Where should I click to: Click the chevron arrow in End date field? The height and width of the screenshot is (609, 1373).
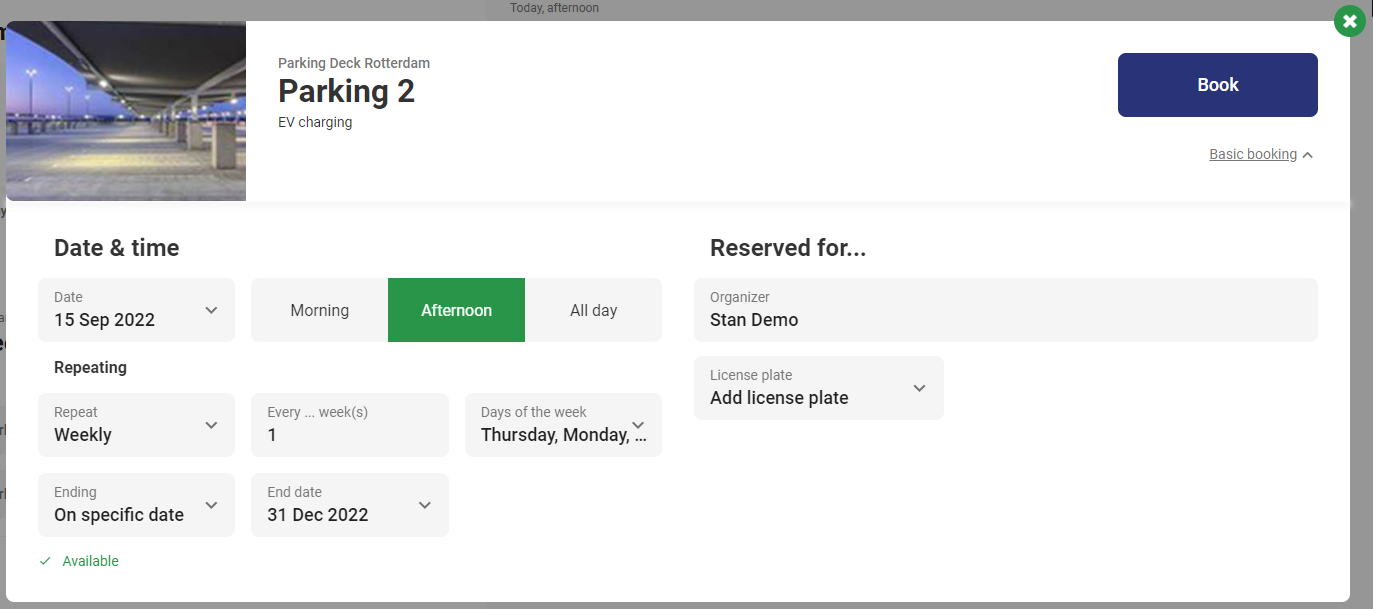click(424, 505)
